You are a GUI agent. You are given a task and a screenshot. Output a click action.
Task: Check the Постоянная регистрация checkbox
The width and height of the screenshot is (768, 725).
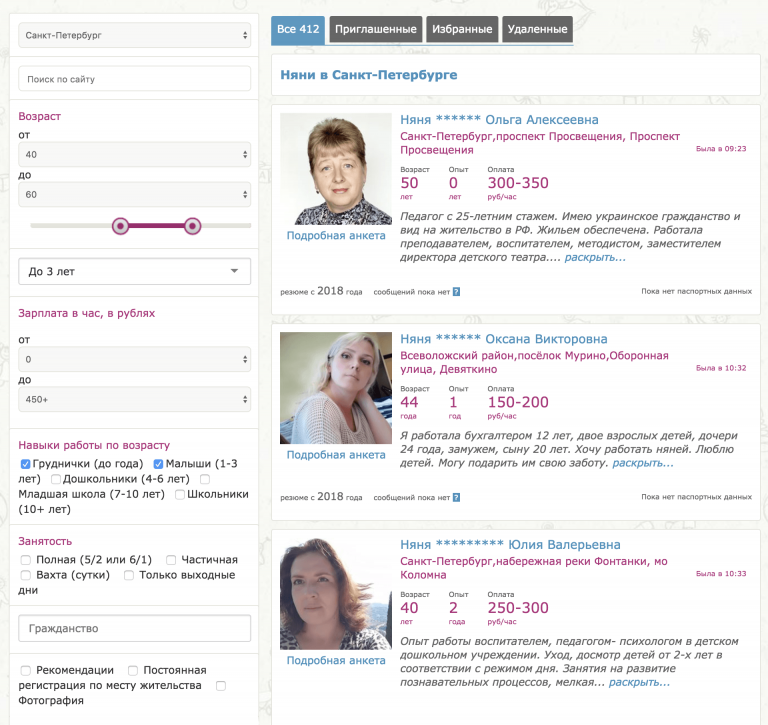point(133,670)
